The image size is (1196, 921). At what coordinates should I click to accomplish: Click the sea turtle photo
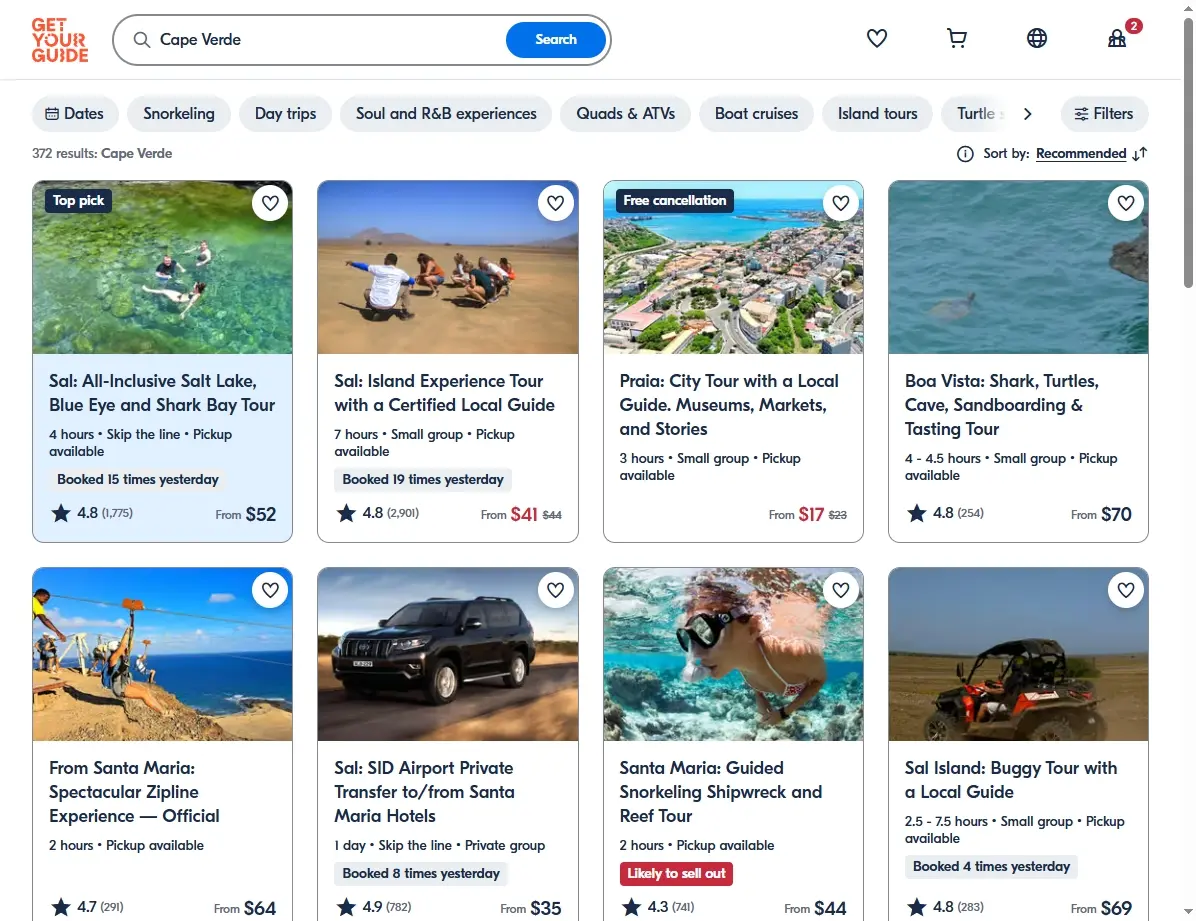pyautogui.click(x=1018, y=267)
